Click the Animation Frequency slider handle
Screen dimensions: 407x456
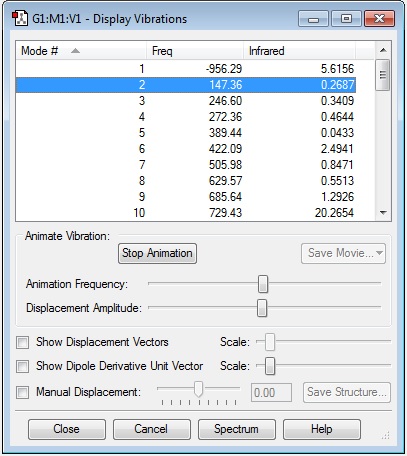(x=263, y=284)
